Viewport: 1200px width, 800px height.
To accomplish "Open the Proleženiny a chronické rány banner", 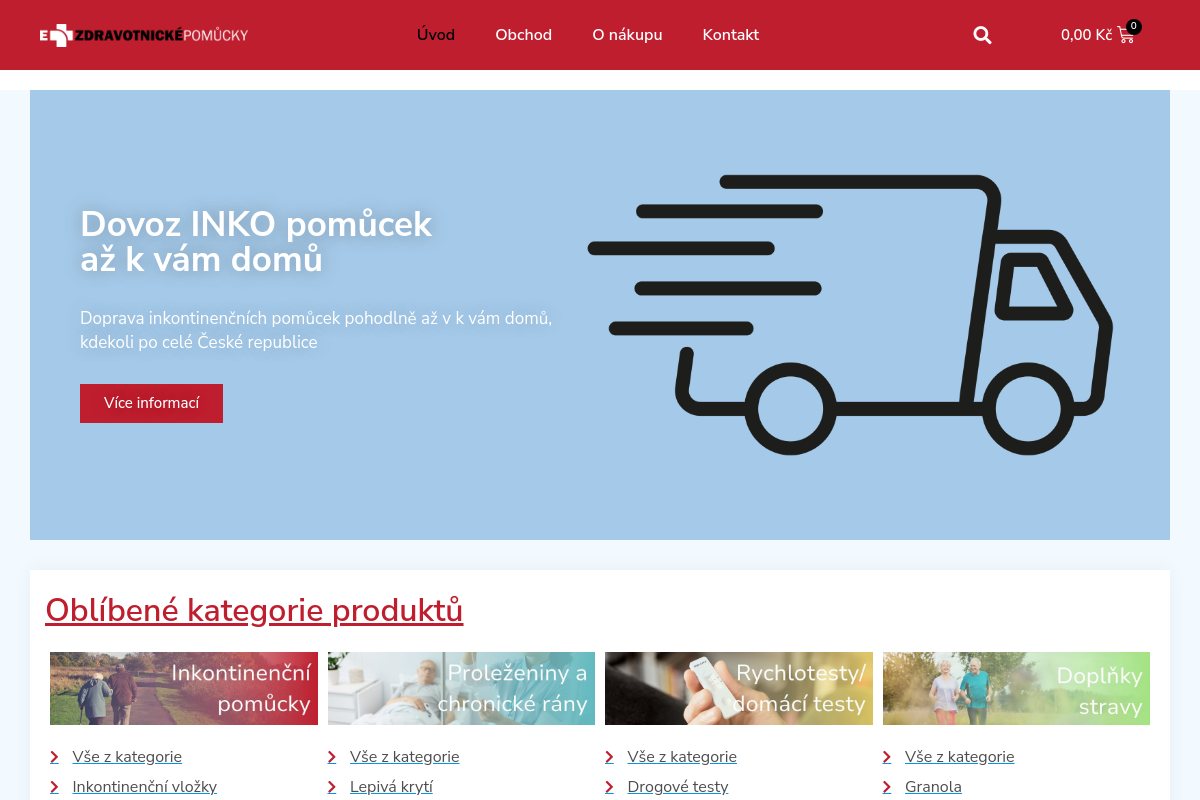I will point(461,688).
